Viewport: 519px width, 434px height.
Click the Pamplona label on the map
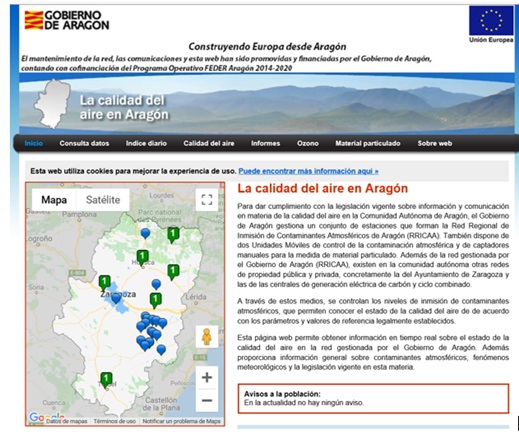coord(79,214)
